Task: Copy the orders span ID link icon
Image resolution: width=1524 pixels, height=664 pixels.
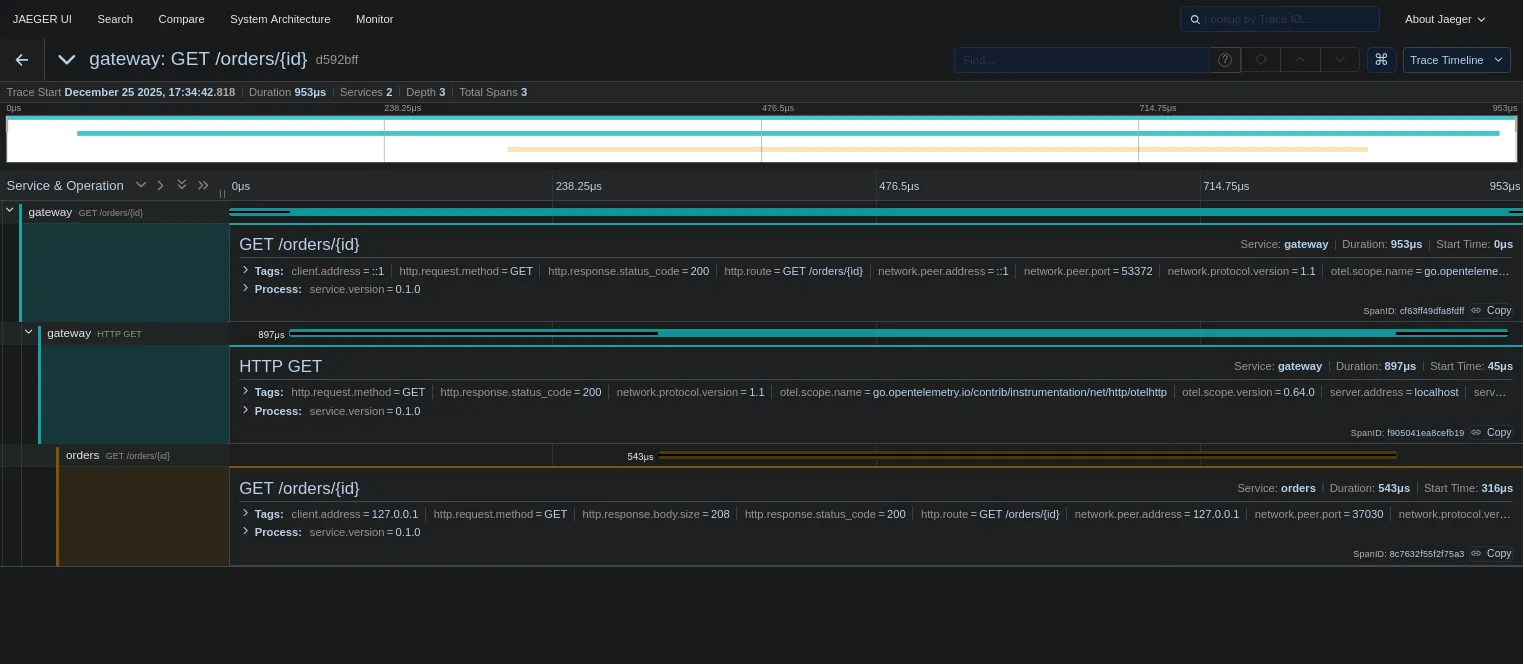Action: (x=1476, y=553)
